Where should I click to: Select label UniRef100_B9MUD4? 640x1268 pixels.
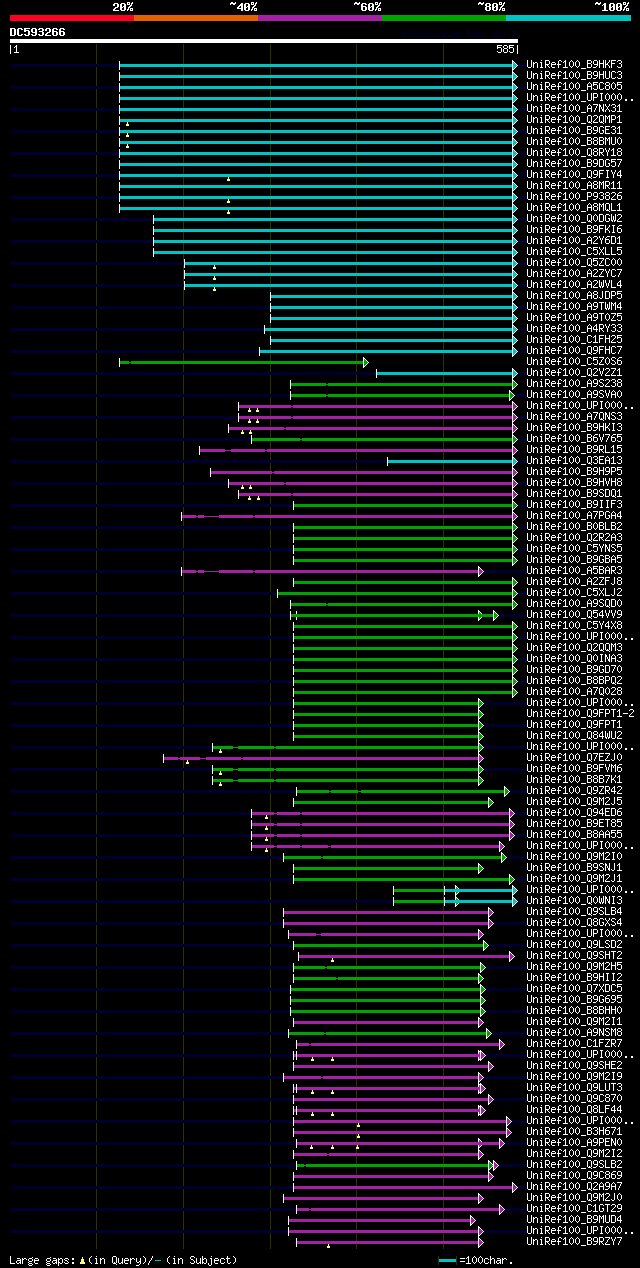coord(574,1220)
